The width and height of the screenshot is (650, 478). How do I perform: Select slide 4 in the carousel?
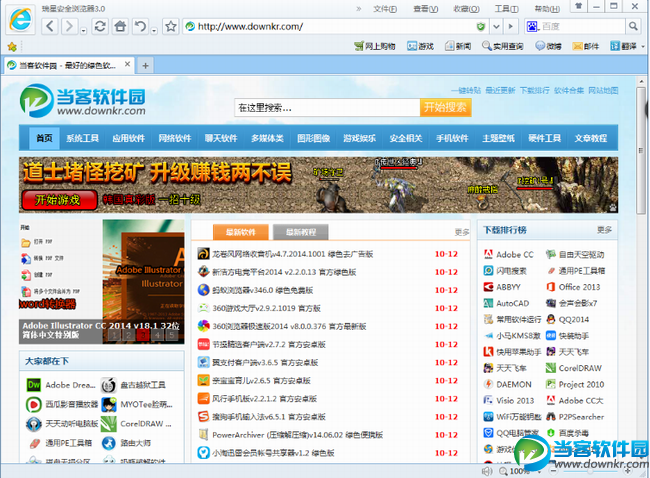pyautogui.click(x=157, y=335)
